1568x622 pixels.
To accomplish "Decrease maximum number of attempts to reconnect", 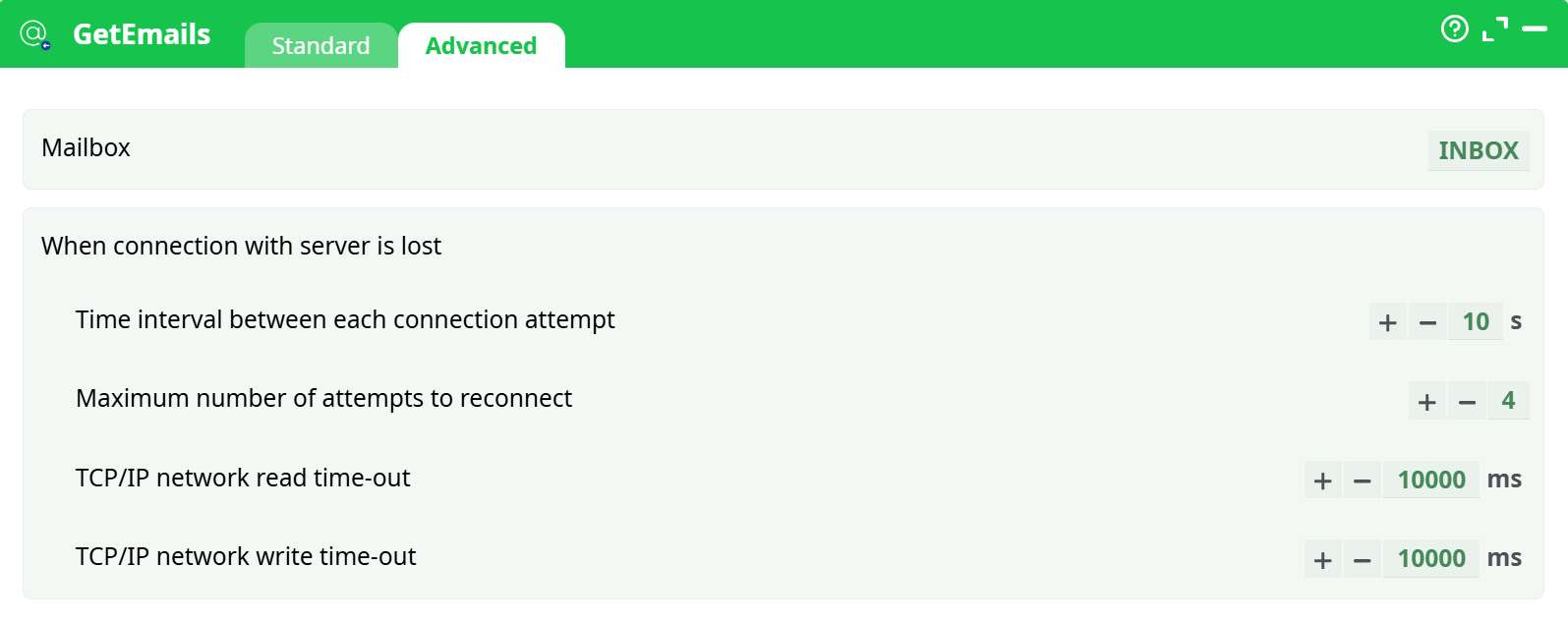I will point(1468,400).
